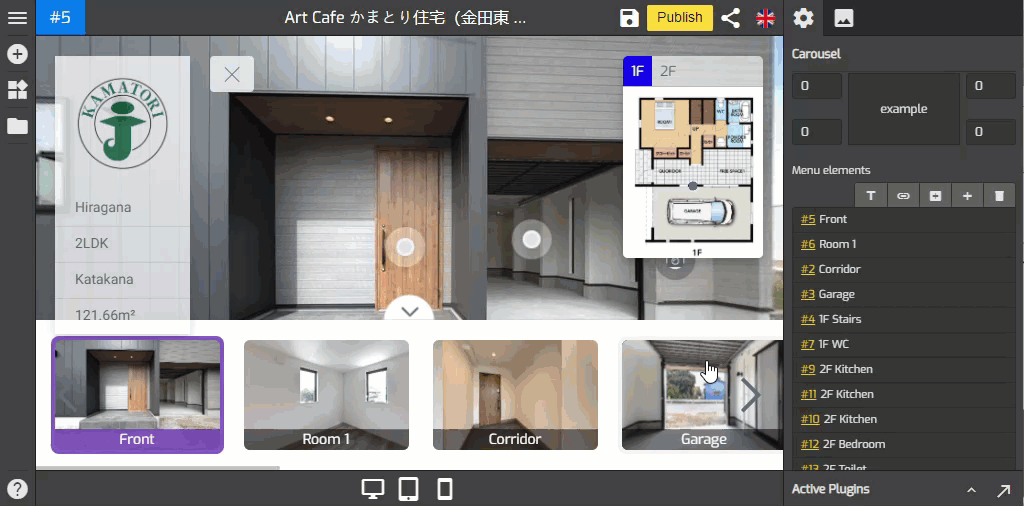This screenshot has width=1024, height=506.
Task: Switch to the settings gear tab
Action: point(803,18)
